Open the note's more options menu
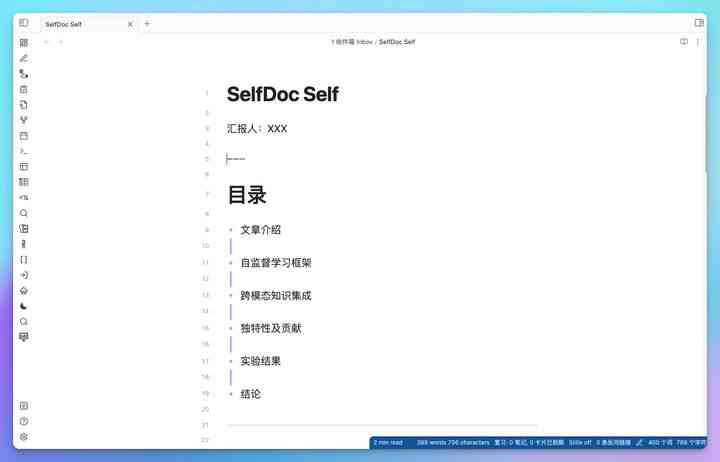This screenshot has width=720, height=462. click(x=698, y=42)
